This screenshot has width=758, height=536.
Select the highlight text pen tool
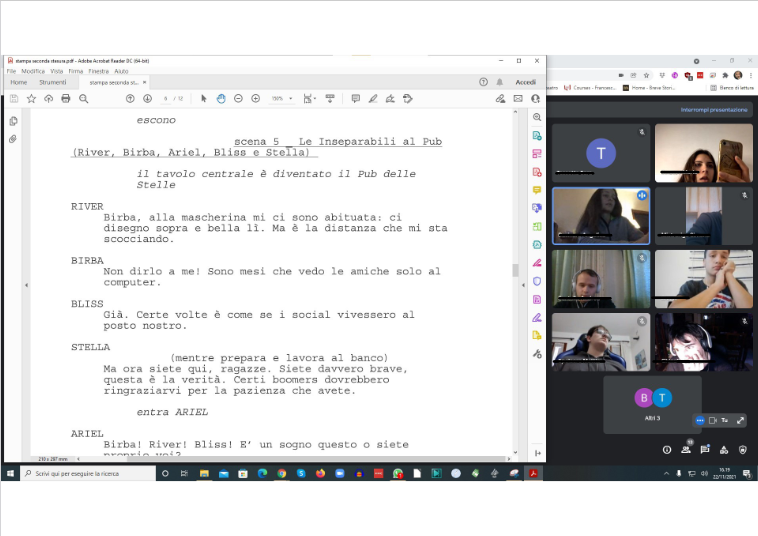[x=373, y=98]
